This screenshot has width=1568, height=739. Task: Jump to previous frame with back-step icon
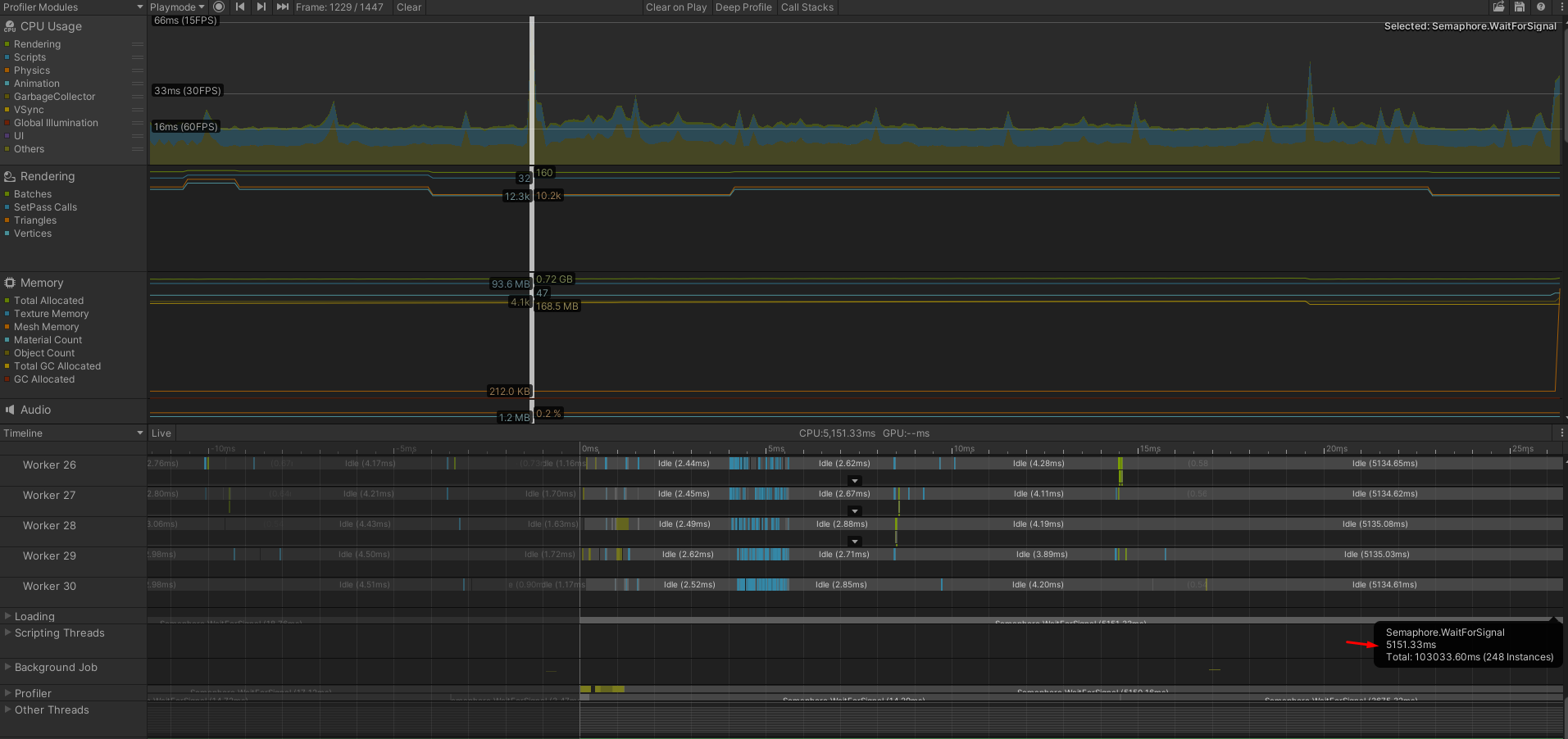pos(239,7)
